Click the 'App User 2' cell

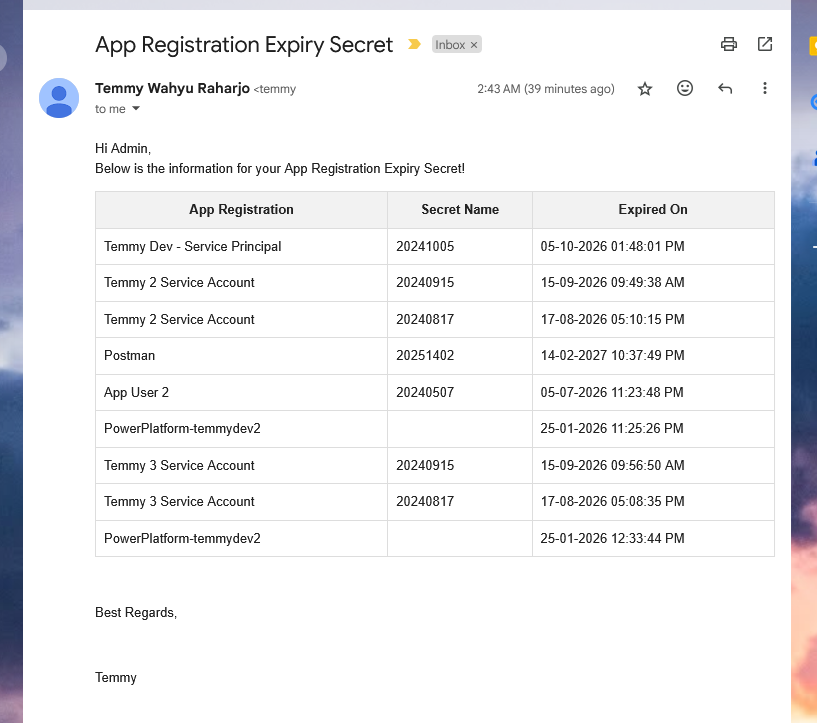click(241, 392)
